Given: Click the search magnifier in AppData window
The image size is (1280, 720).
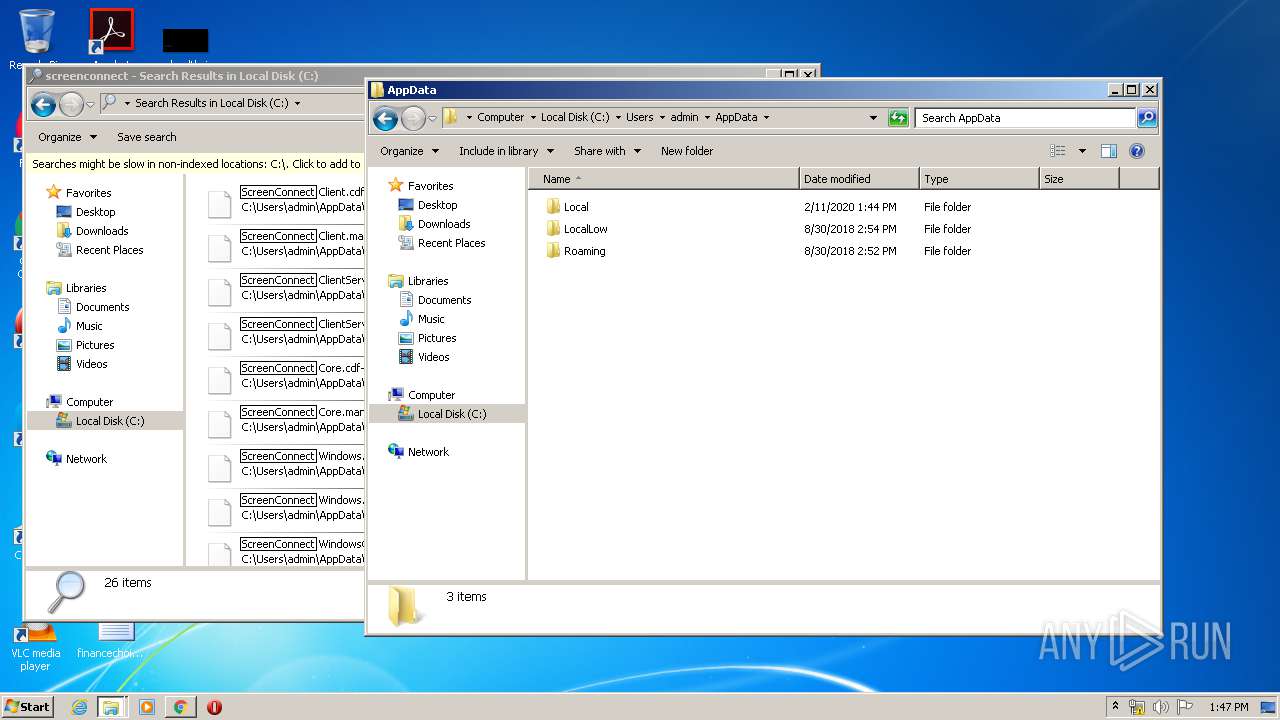Looking at the screenshot, I should [1147, 118].
